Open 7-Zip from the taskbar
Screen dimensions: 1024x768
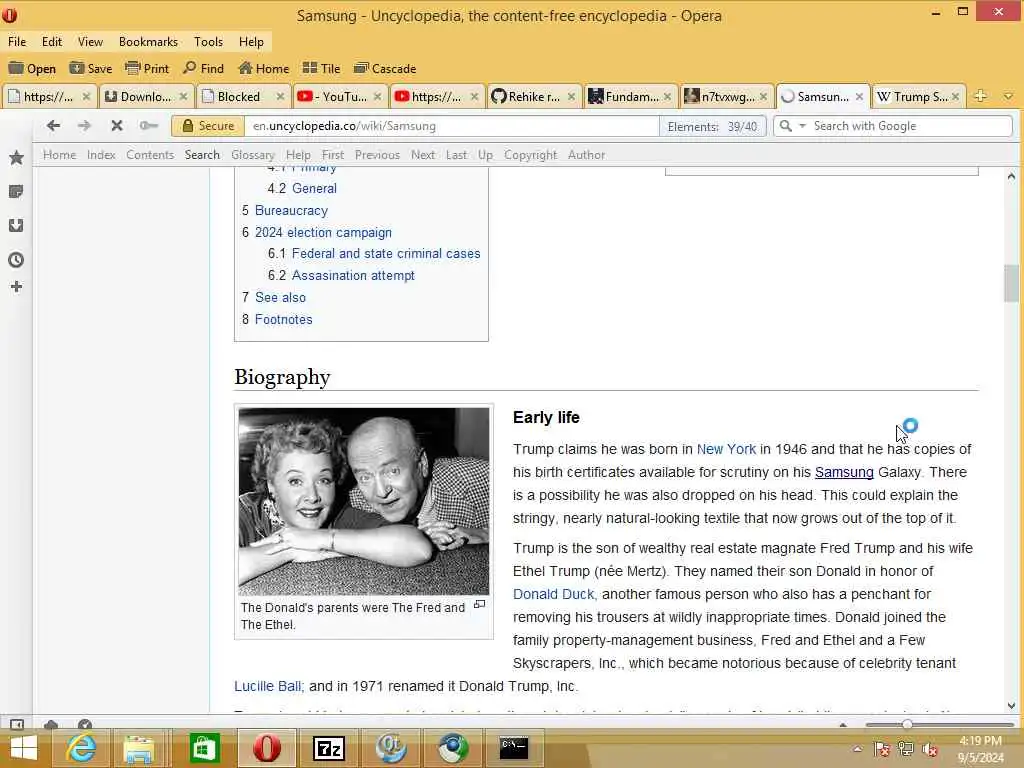coord(328,748)
